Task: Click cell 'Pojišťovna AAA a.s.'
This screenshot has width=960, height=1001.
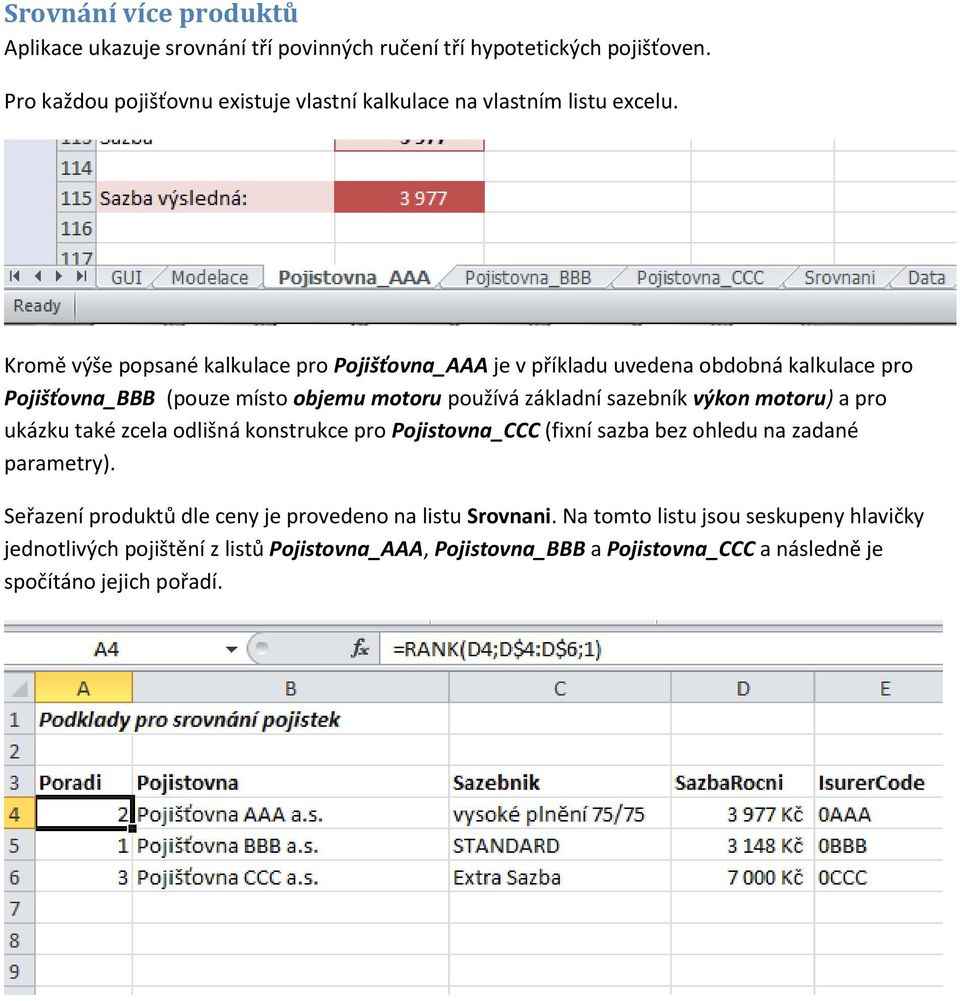Action: (x=290, y=814)
